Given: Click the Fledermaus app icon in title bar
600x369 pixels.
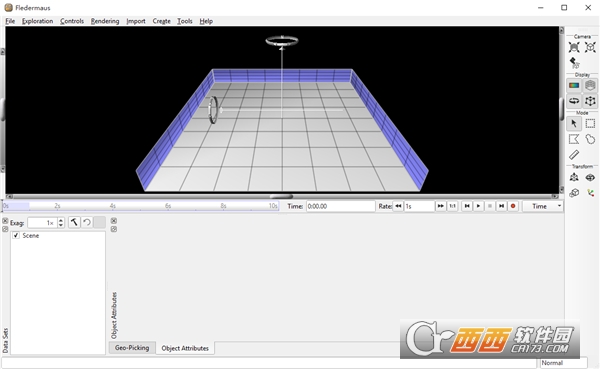Looking at the screenshot, I should point(8,7).
